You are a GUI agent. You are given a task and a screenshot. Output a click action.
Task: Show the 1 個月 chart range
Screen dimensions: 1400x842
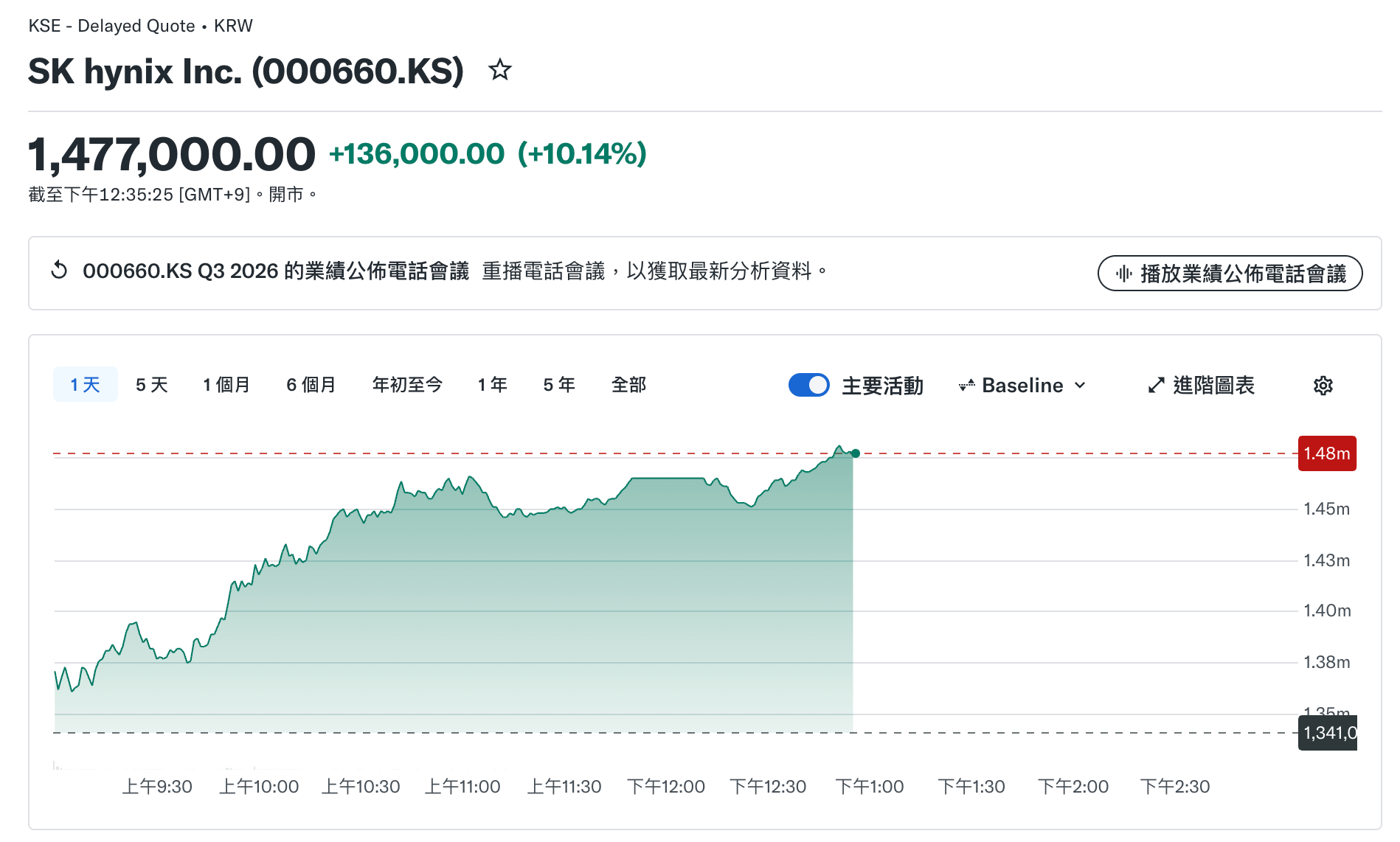(227, 385)
